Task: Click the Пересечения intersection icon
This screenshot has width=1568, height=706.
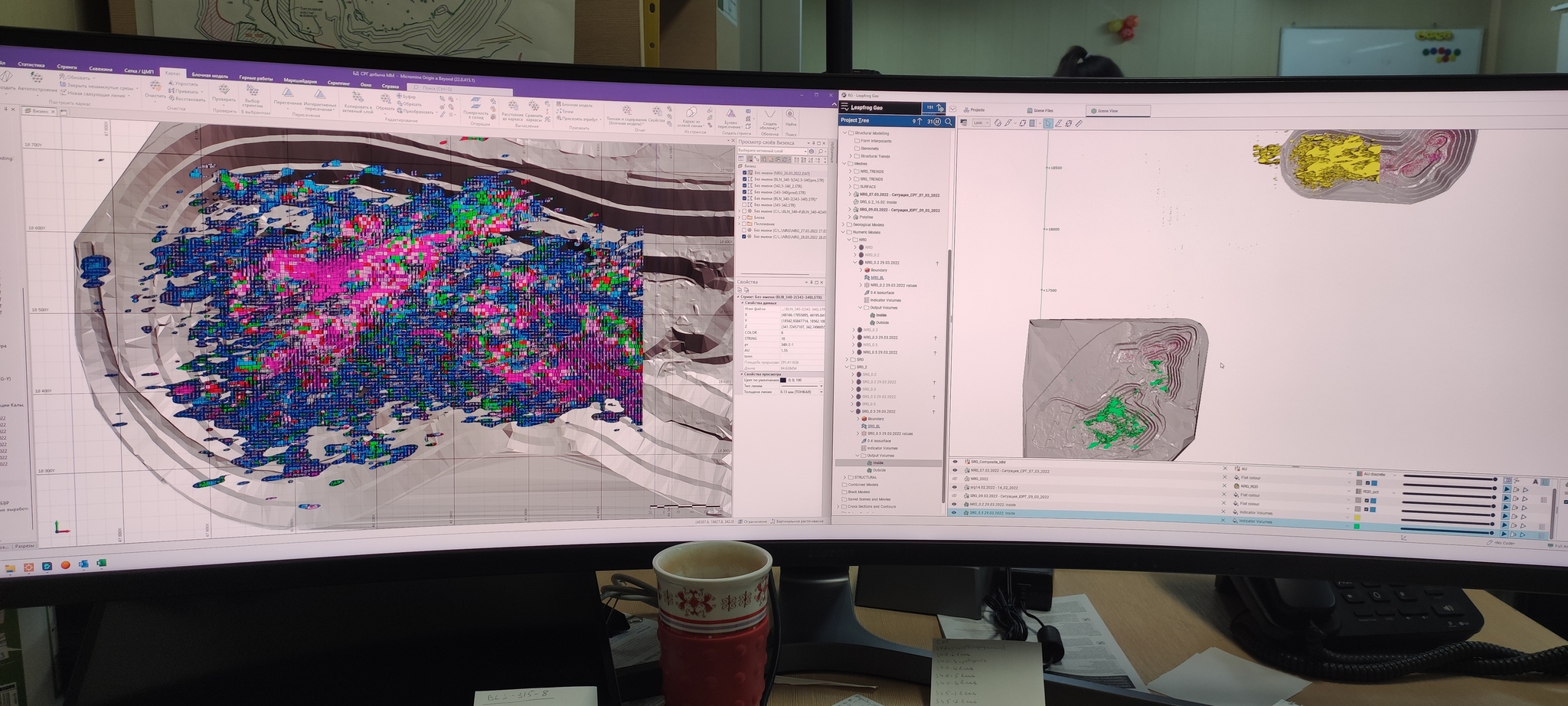Action: 288,92
